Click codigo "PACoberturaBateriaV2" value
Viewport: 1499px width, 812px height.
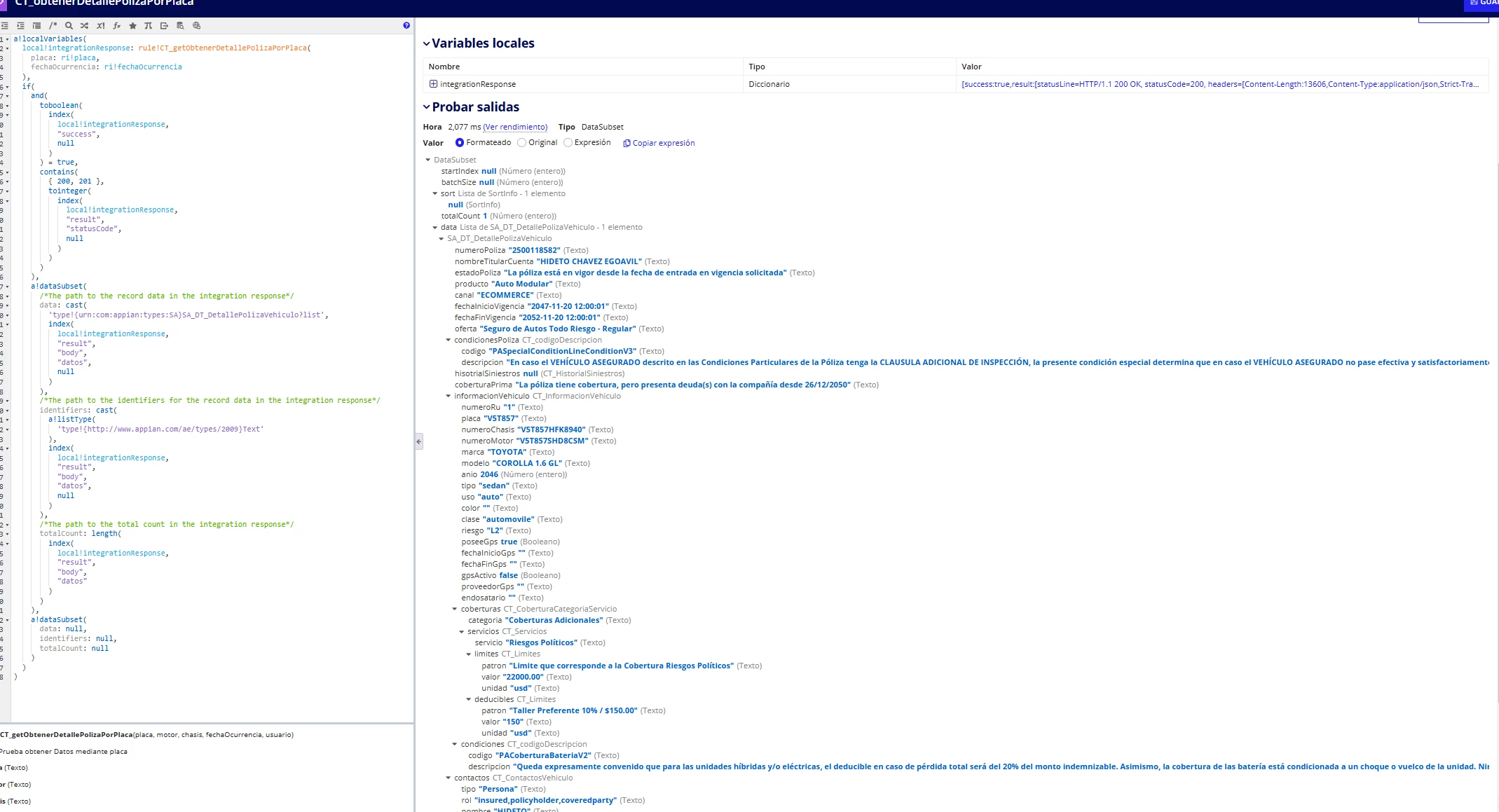coord(543,755)
